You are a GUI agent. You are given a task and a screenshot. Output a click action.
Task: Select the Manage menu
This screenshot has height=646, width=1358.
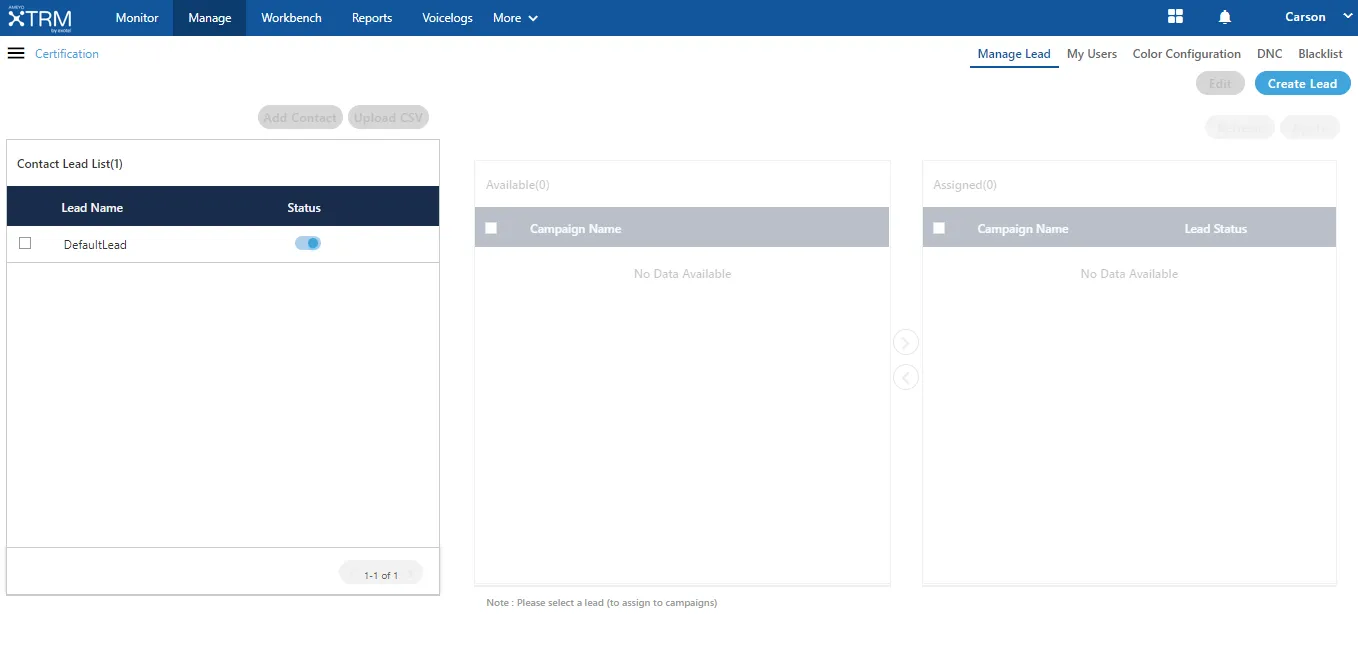coord(210,18)
